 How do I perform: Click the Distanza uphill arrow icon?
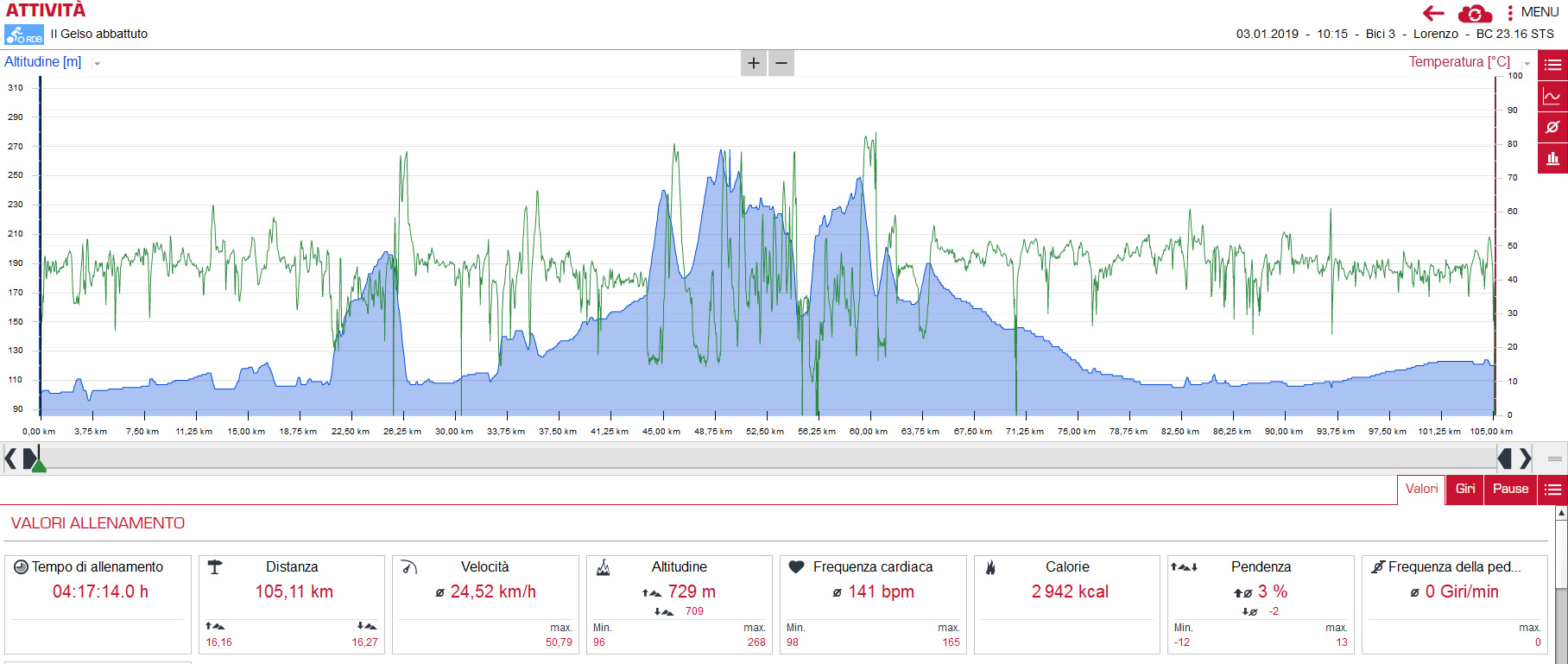215,626
